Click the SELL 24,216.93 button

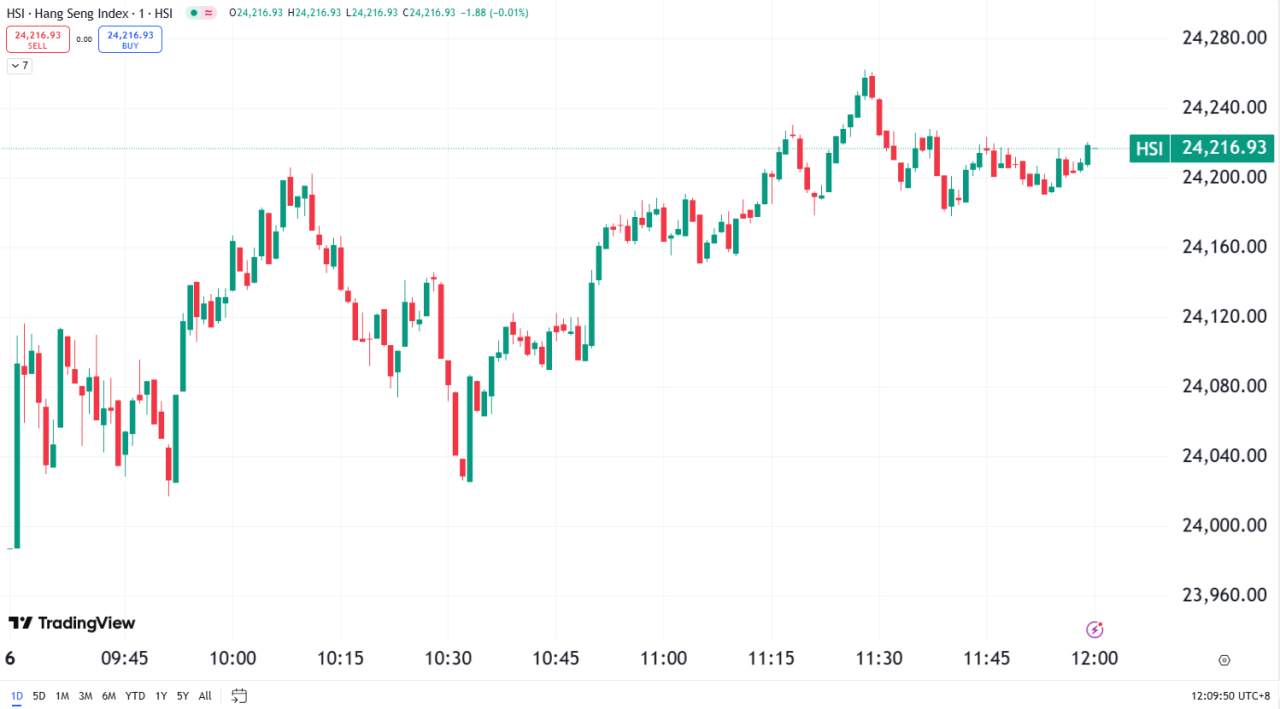(x=38, y=39)
